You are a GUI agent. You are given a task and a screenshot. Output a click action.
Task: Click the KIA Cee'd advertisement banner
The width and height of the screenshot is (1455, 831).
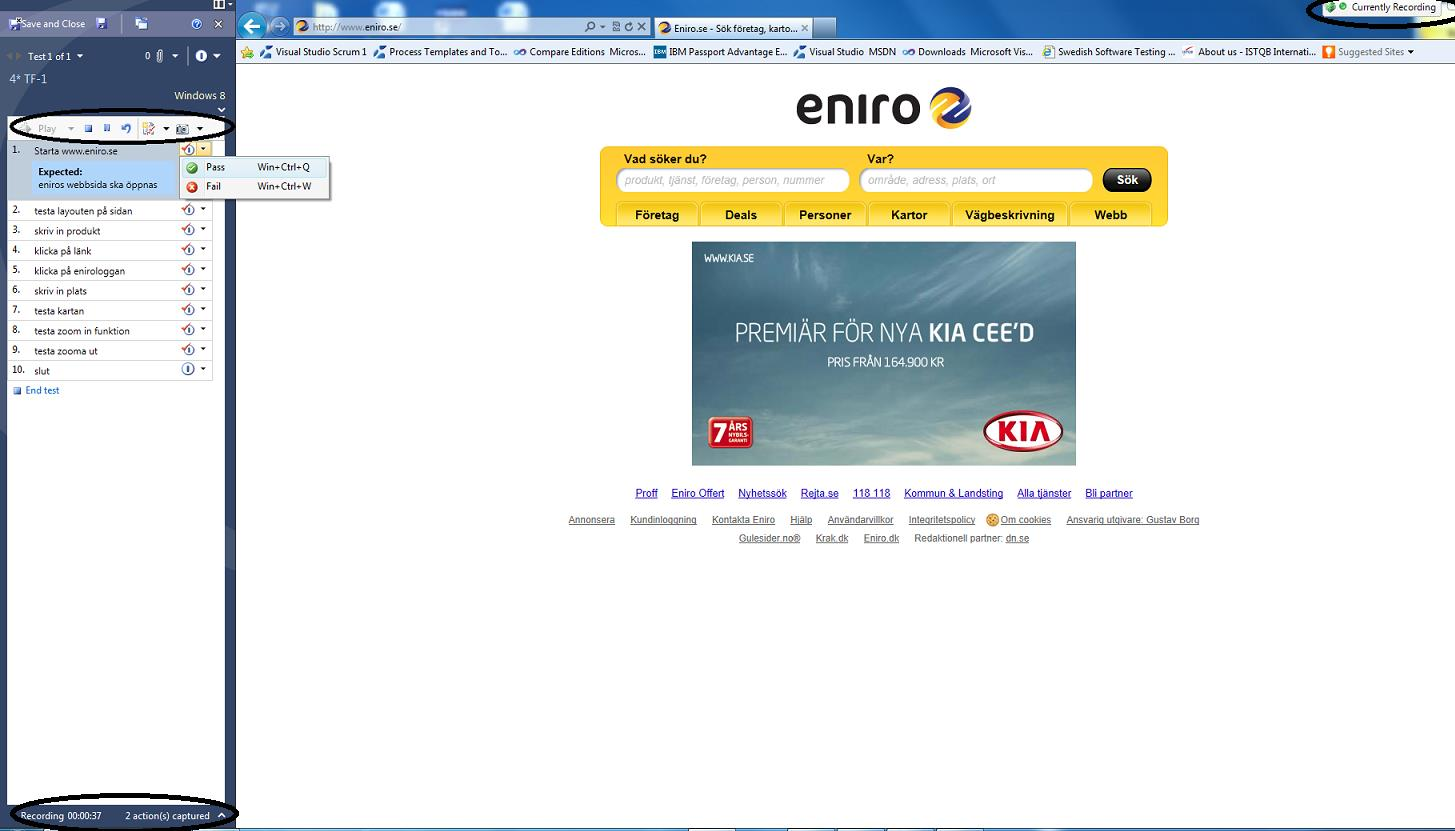pos(884,353)
